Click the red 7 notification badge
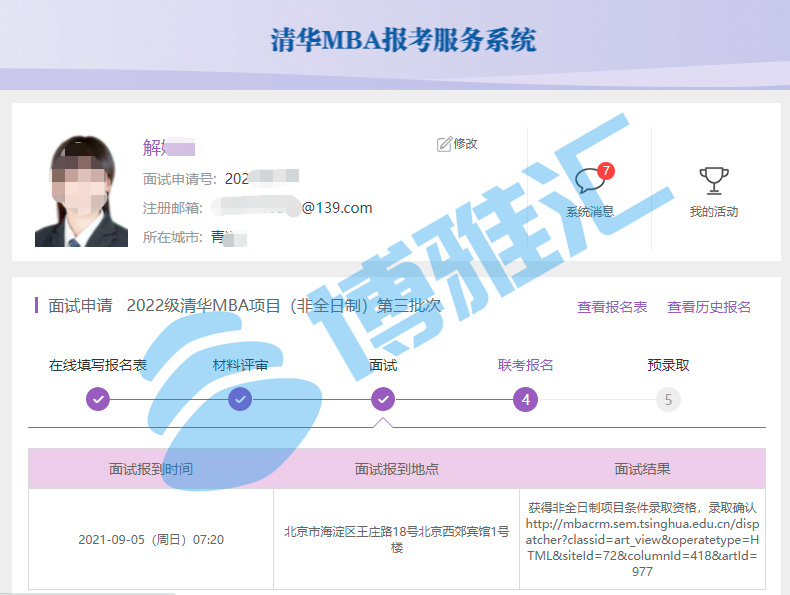 point(606,171)
